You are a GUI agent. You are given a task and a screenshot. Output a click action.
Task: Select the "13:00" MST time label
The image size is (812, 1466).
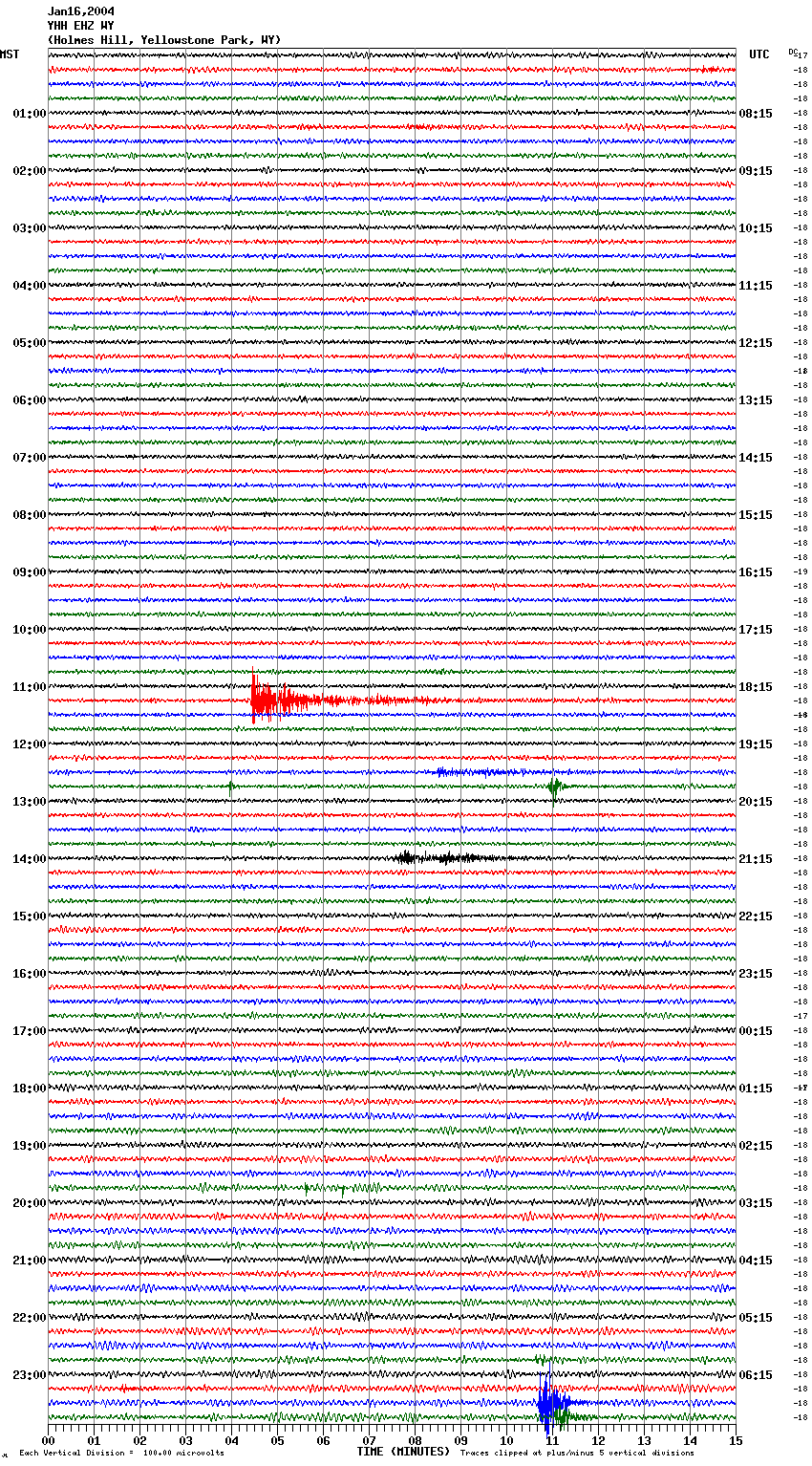30,802
